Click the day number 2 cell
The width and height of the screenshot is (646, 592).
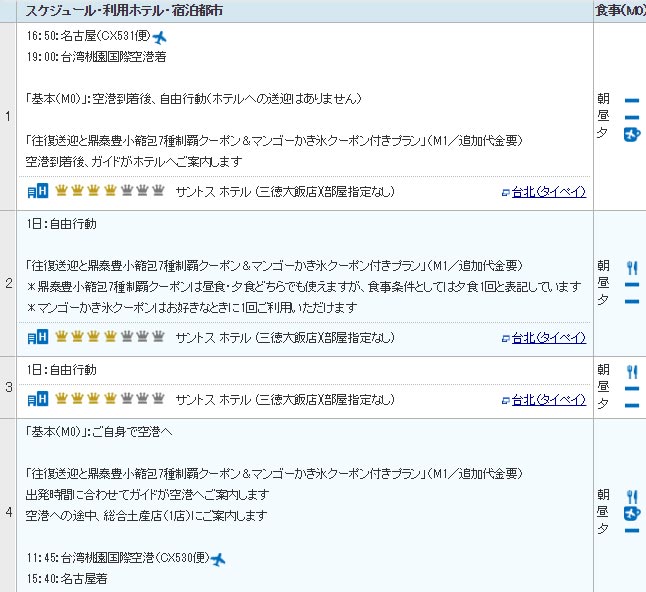(x=8, y=283)
